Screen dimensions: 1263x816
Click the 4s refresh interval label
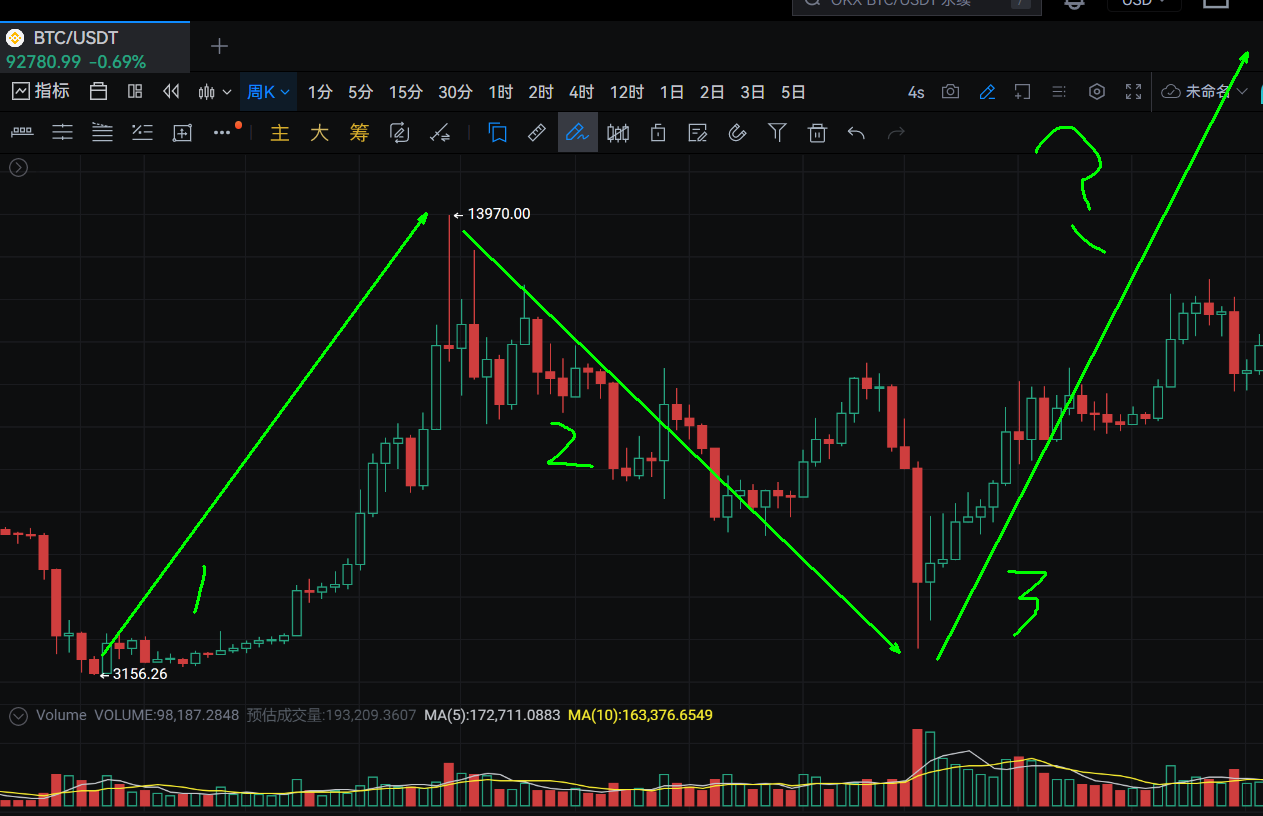916,92
